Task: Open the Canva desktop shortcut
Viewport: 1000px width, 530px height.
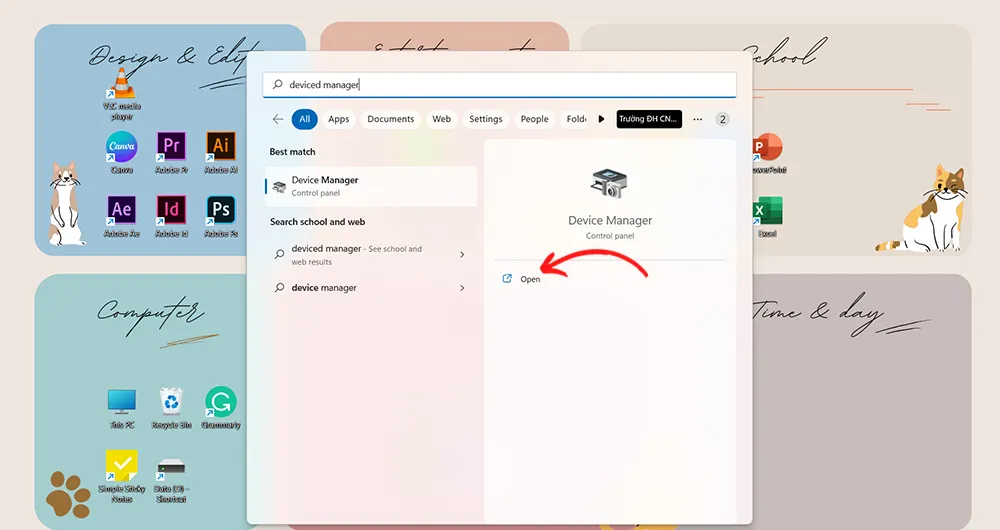Action: point(121,147)
